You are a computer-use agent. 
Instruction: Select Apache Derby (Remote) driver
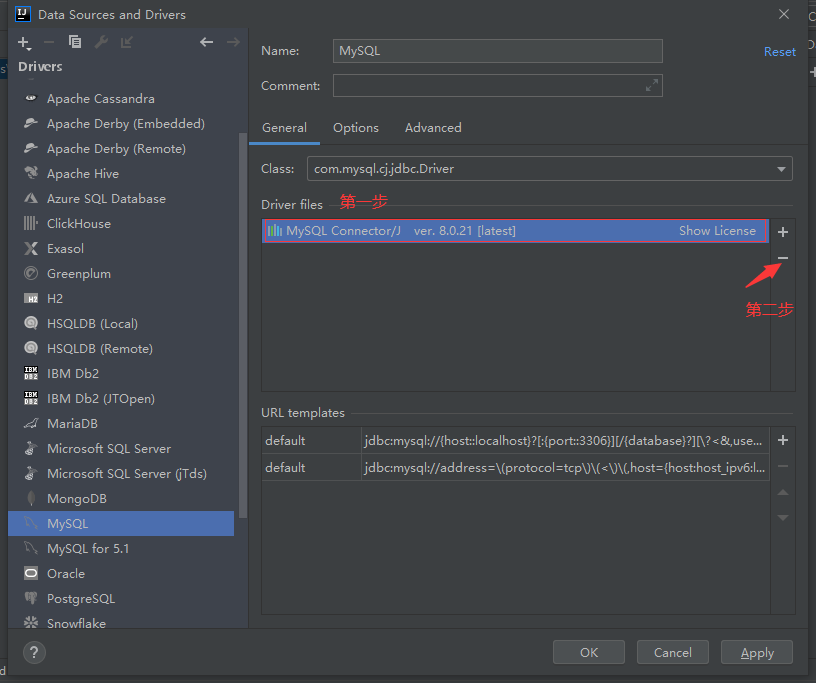121,148
